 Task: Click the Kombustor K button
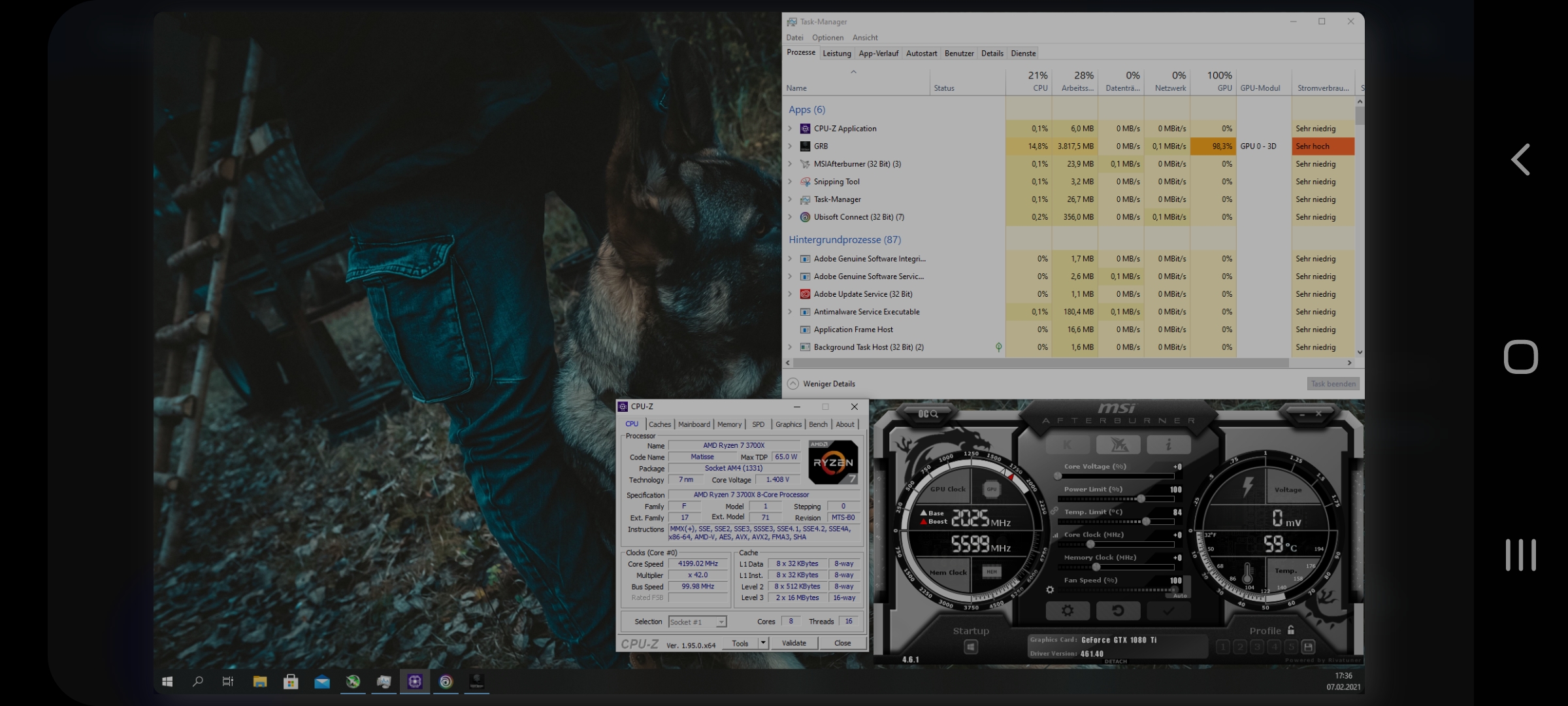1067,445
